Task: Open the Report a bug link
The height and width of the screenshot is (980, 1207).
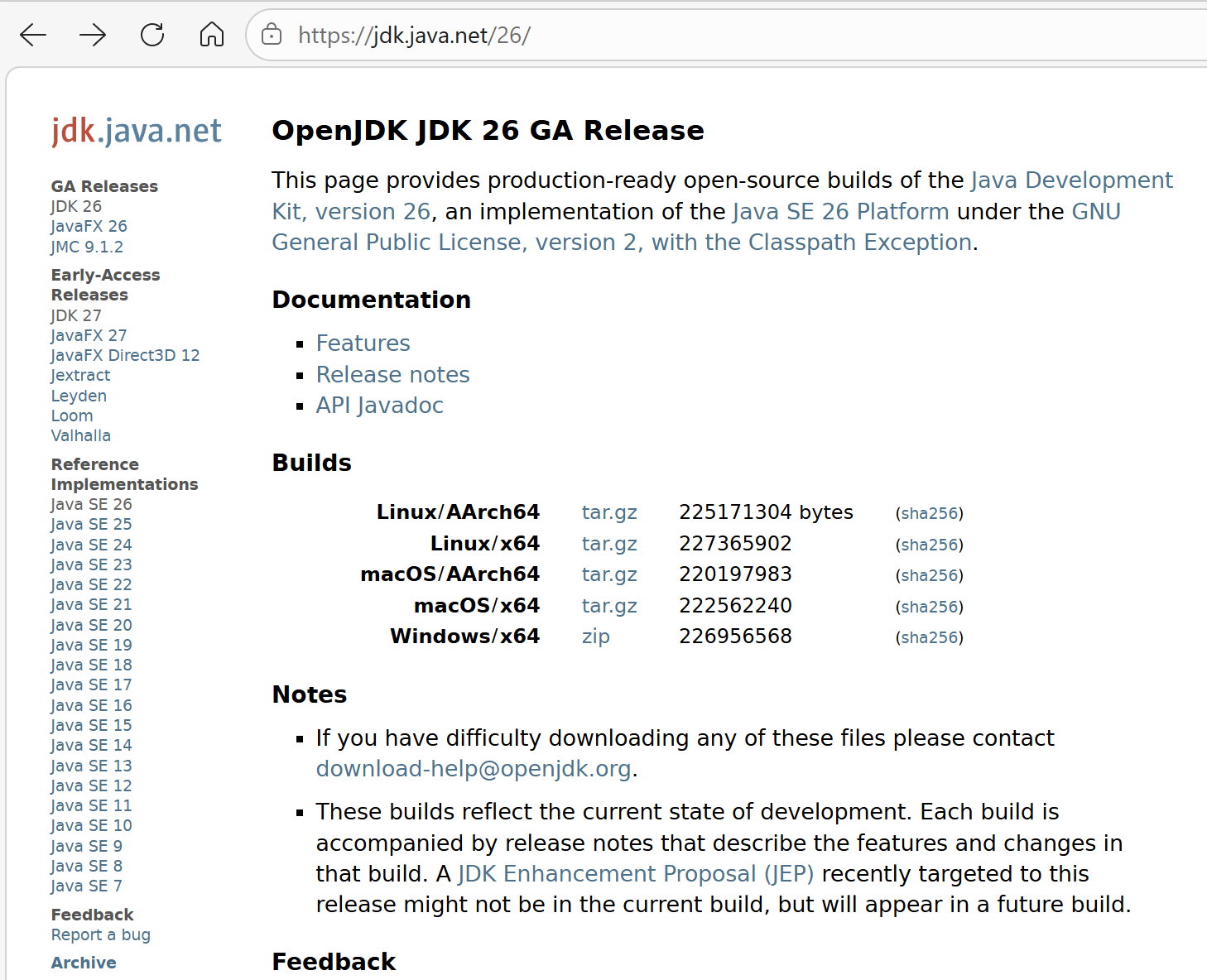Action: pyautogui.click(x=101, y=934)
